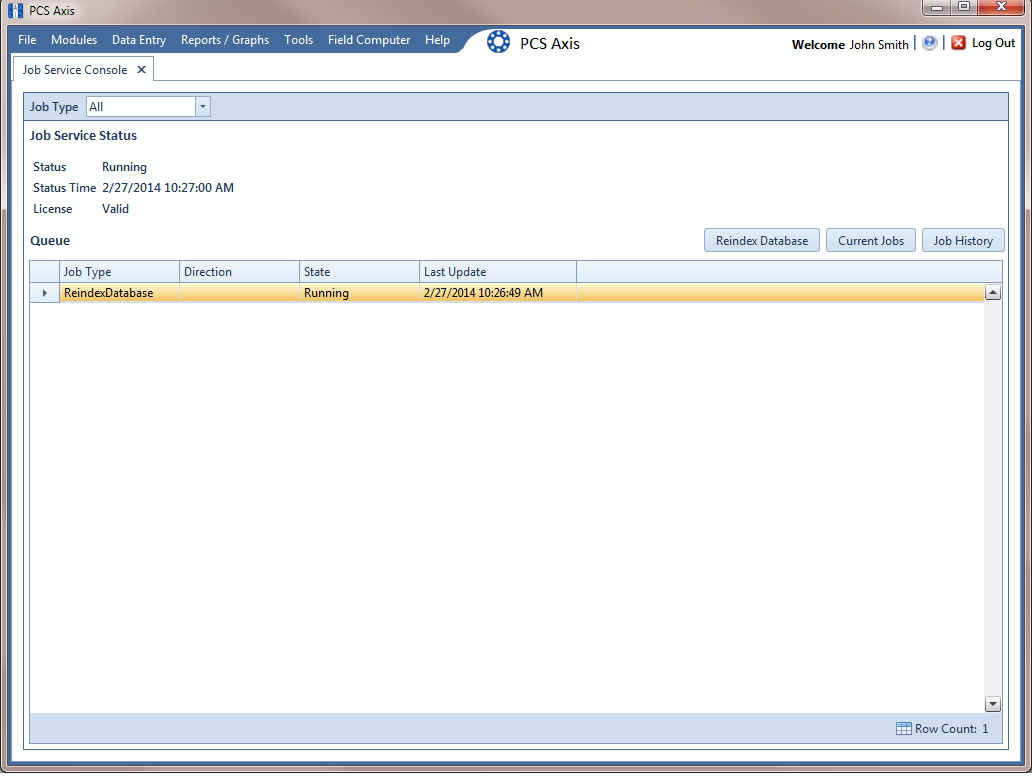Viewport: 1032px width, 777px height.
Task: Open the Reports / Graphs menu
Action: (x=225, y=40)
